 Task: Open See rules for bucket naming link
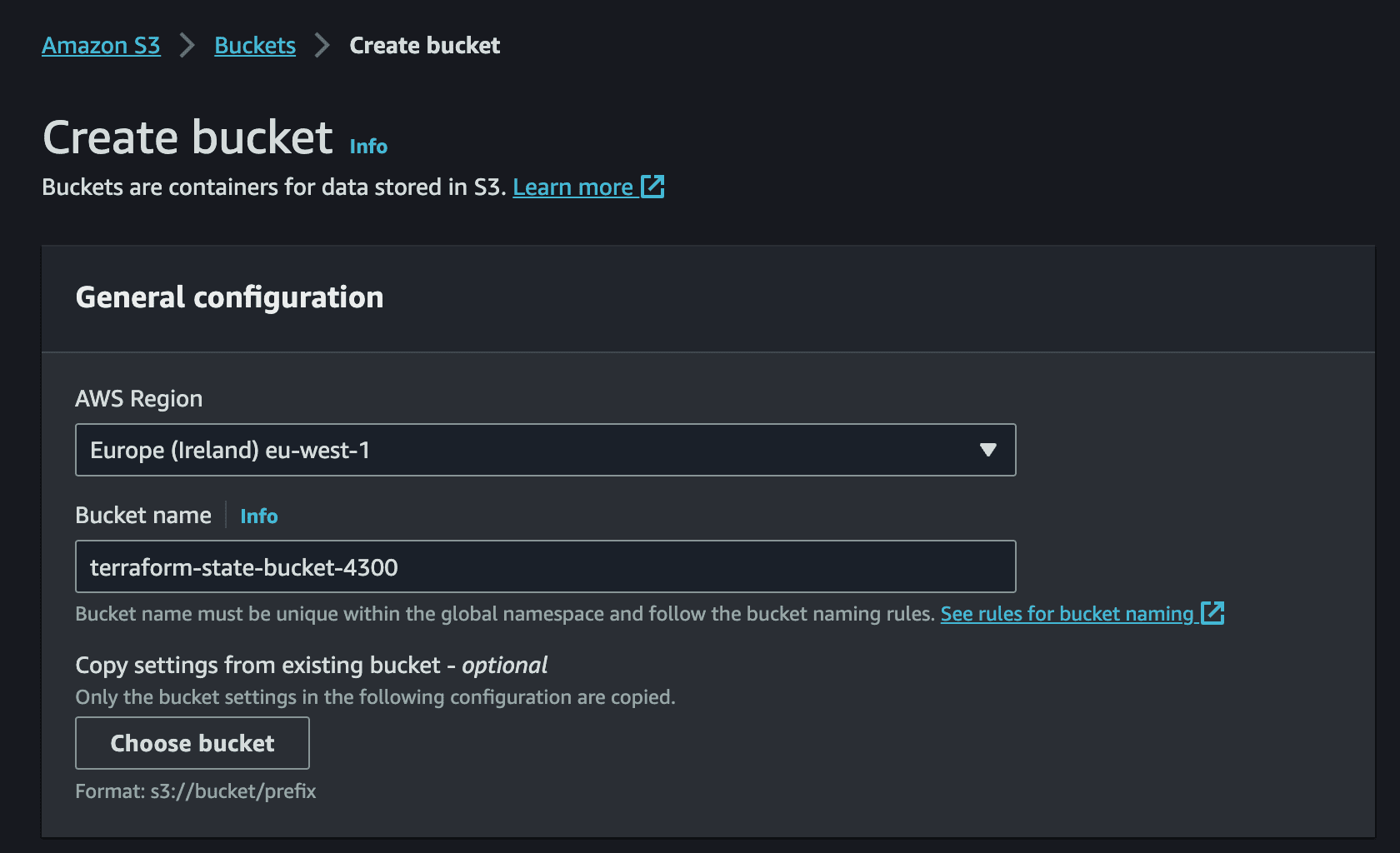1067,613
